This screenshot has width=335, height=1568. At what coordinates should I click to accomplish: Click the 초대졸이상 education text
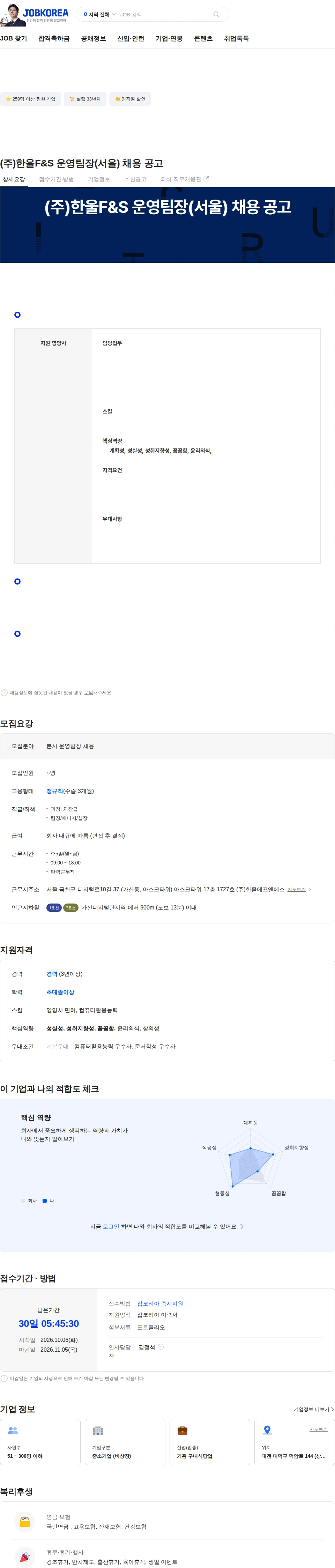(60, 992)
